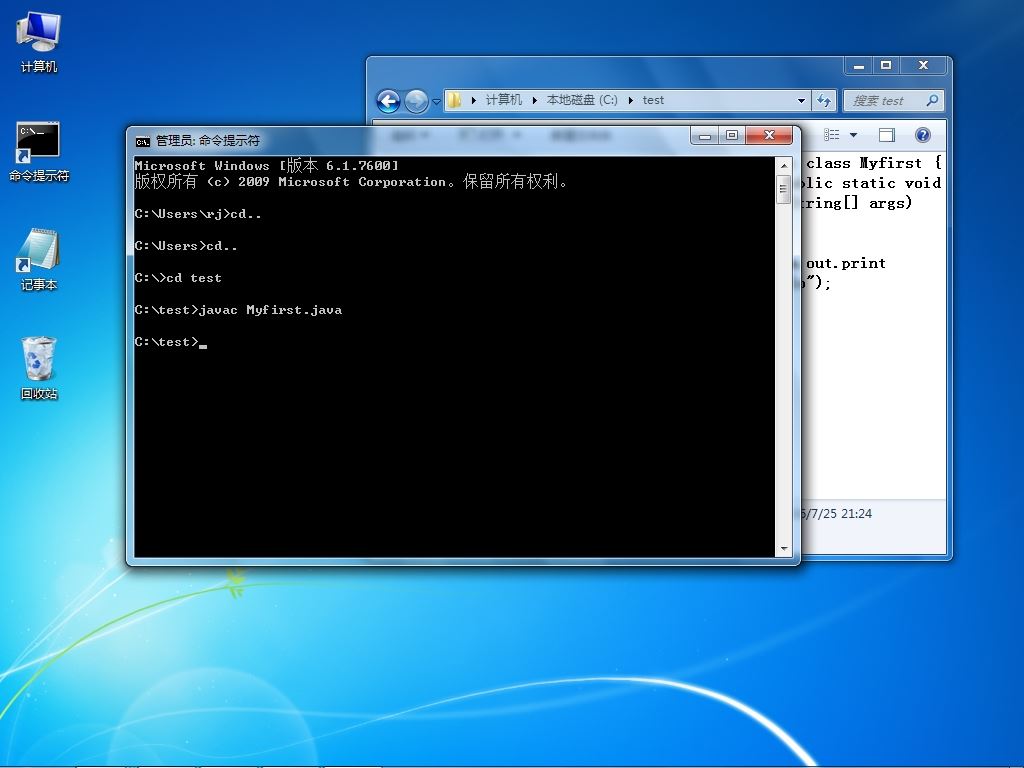Expand the arrow after 本地磁盘 (C:) in breadcrumb
The width and height of the screenshot is (1024, 768).
[630, 100]
